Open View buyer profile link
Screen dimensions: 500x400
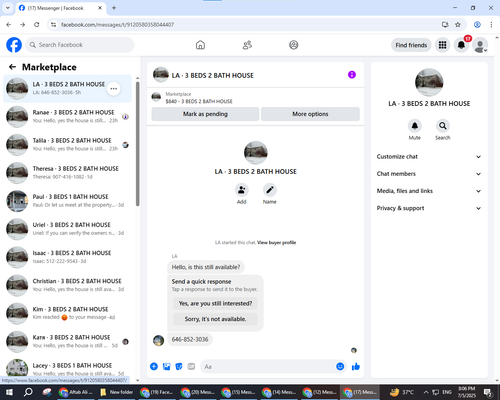(x=277, y=243)
